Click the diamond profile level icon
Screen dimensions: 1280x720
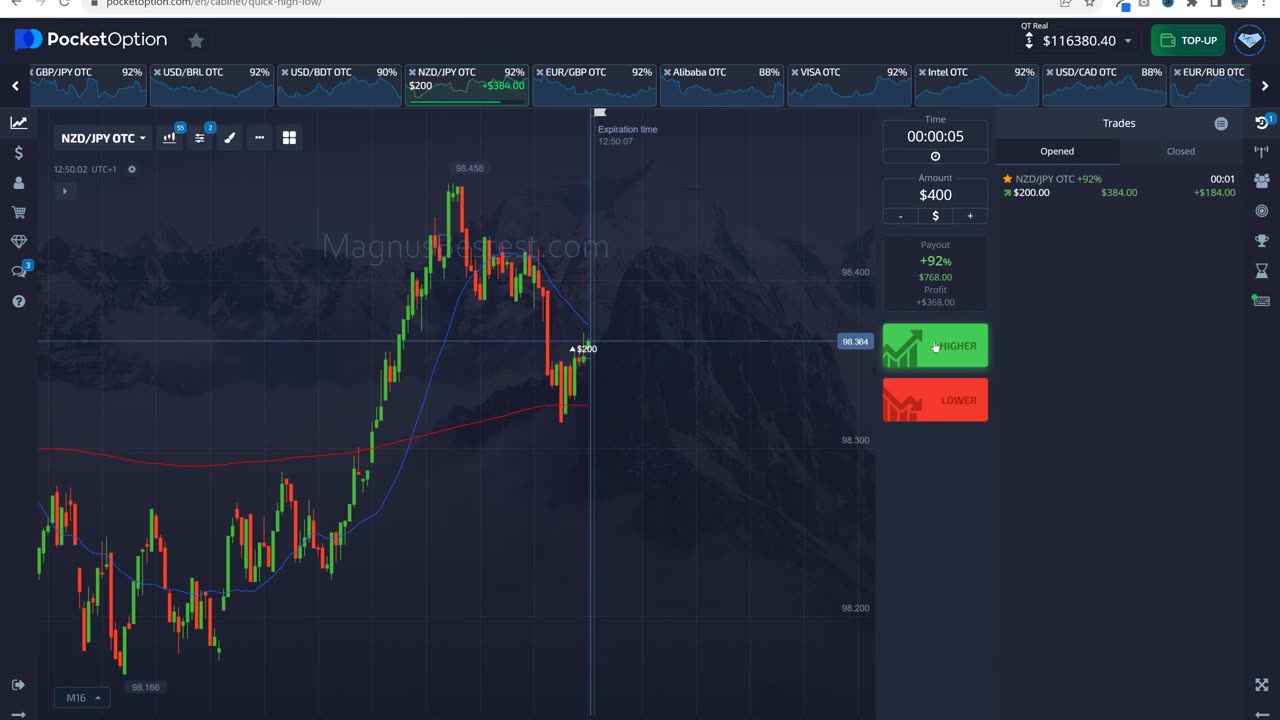coord(1250,40)
